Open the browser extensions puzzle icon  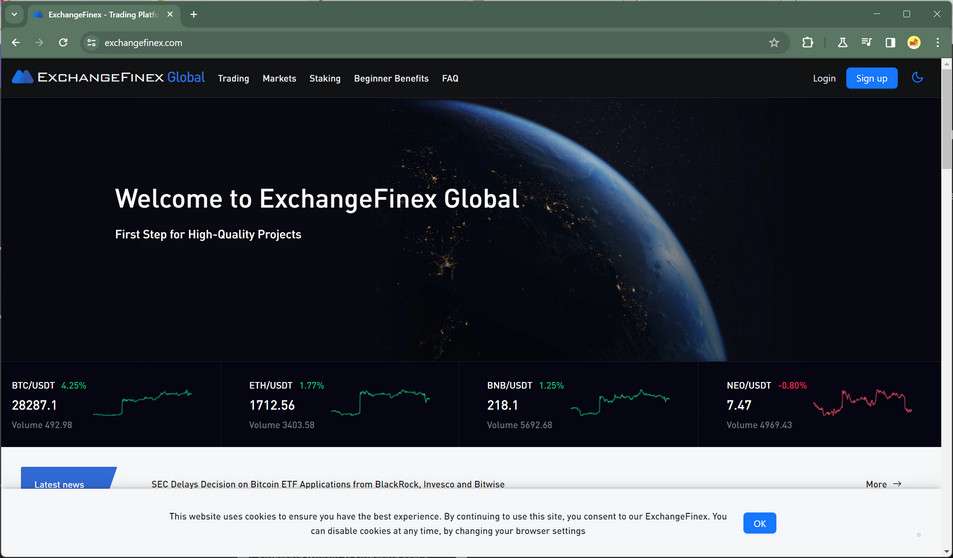pos(808,43)
